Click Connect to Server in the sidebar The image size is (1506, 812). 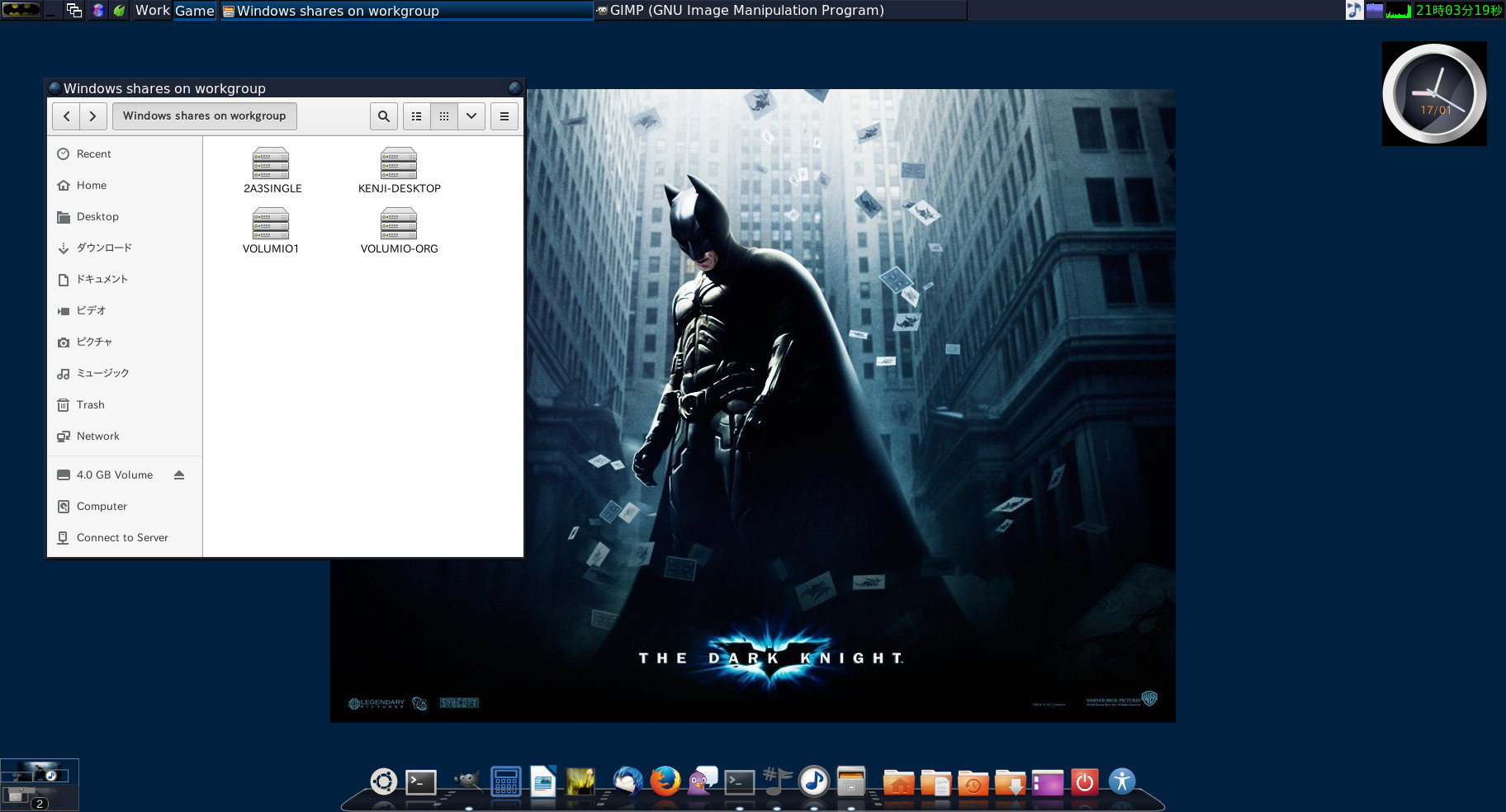pos(121,537)
